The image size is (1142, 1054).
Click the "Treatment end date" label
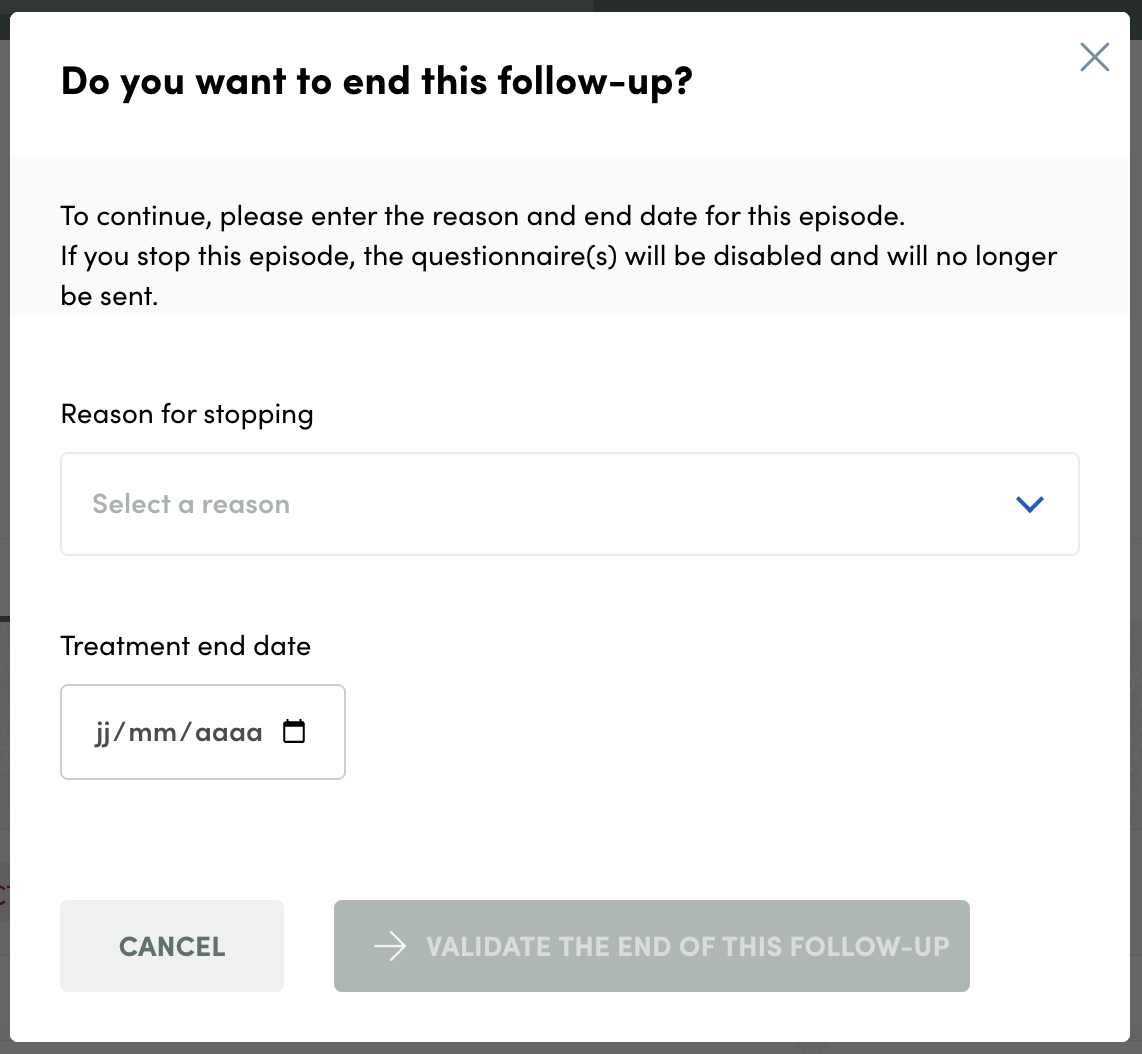(186, 646)
